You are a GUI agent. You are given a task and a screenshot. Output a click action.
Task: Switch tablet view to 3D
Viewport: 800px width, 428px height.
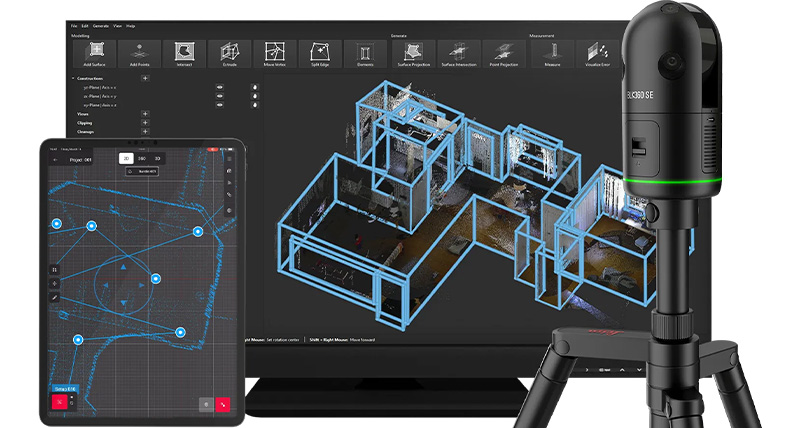(x=158, y=158)
